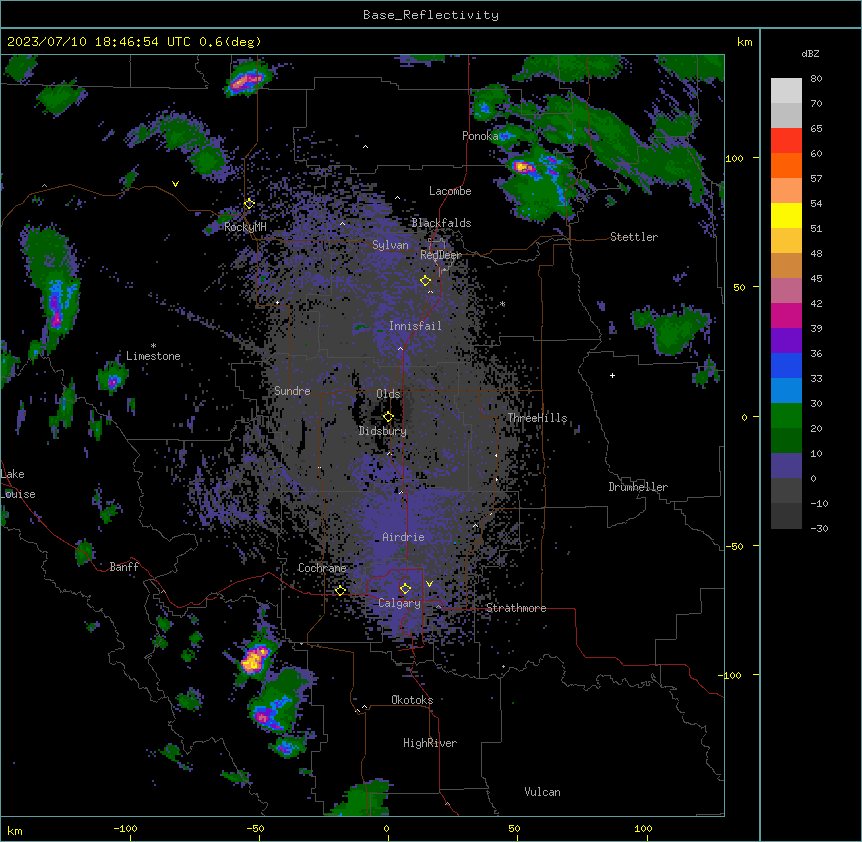The width and height of the screenshot is (862, 842).
Task: Click the yellow 51-54 dBZ legend swatch
Action: pyautogui.click(x=786, y=215)
